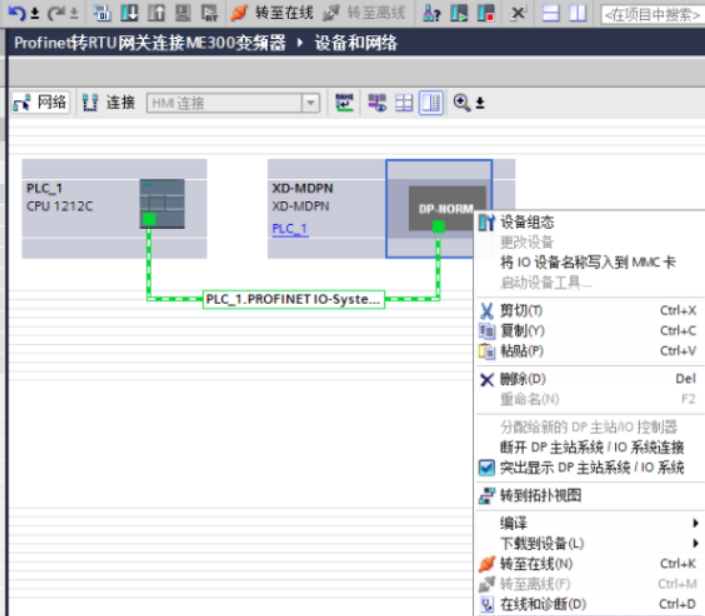Toggle the 突出显示 DP 主站系统 checkbox

[x=488, y=467]
